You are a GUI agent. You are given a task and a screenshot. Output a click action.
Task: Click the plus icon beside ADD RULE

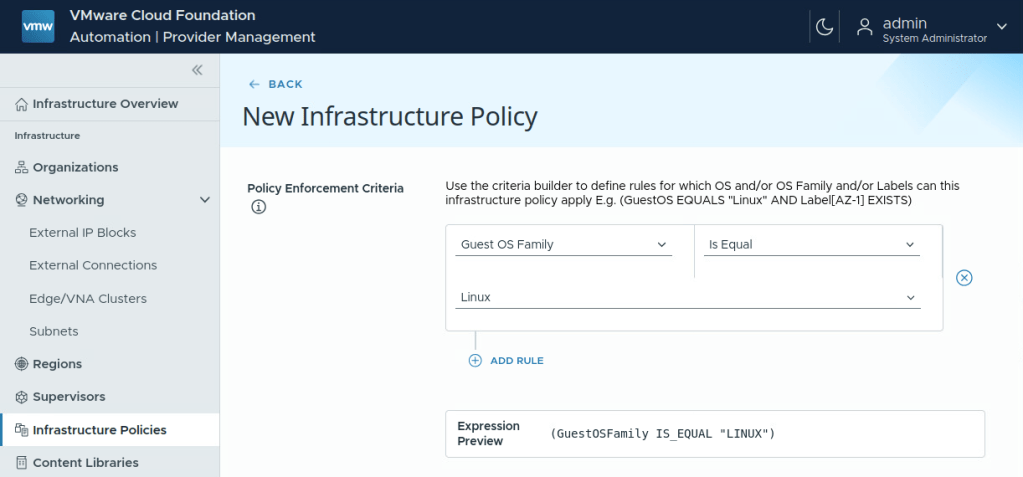pyautogui.click(x=475, y=360)
